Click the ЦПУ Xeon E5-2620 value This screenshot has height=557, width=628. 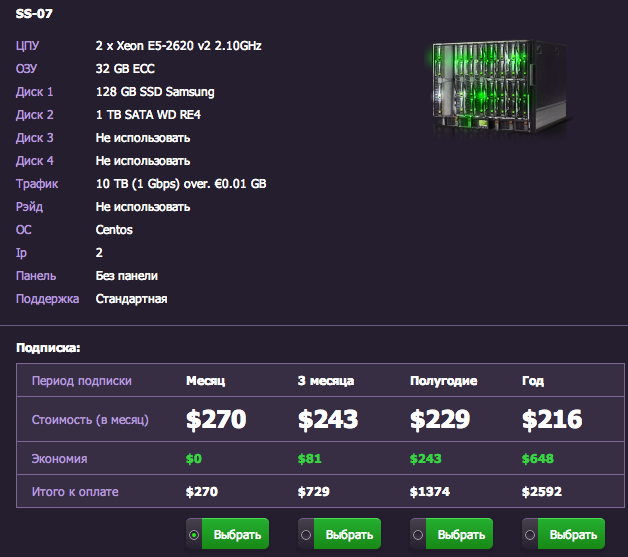179,46
